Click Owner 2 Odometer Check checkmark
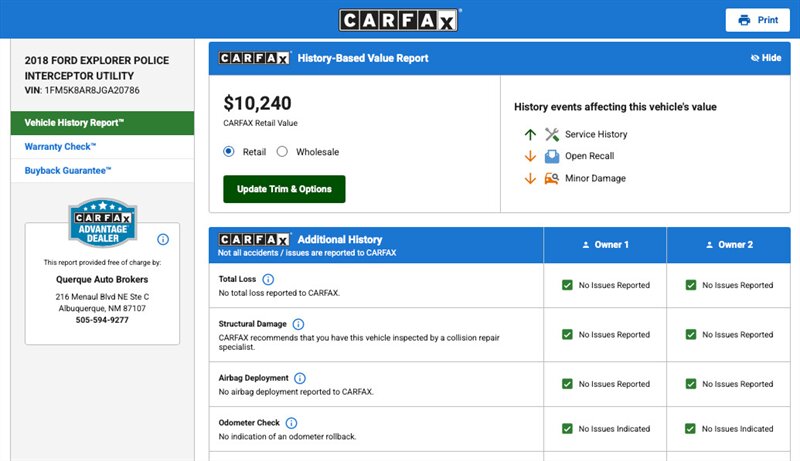800x461 pixels. pyautogui.click(x=690, y=429)
